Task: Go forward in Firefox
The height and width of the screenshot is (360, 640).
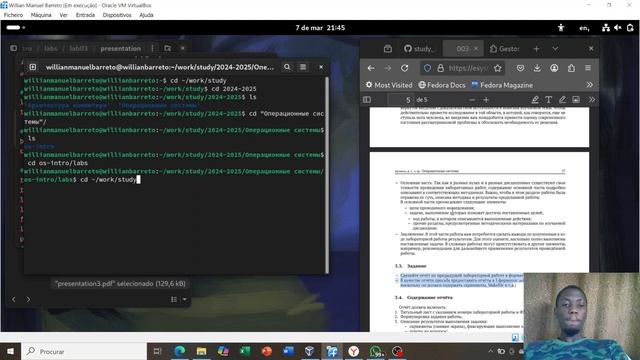Action: click(388, 68)
